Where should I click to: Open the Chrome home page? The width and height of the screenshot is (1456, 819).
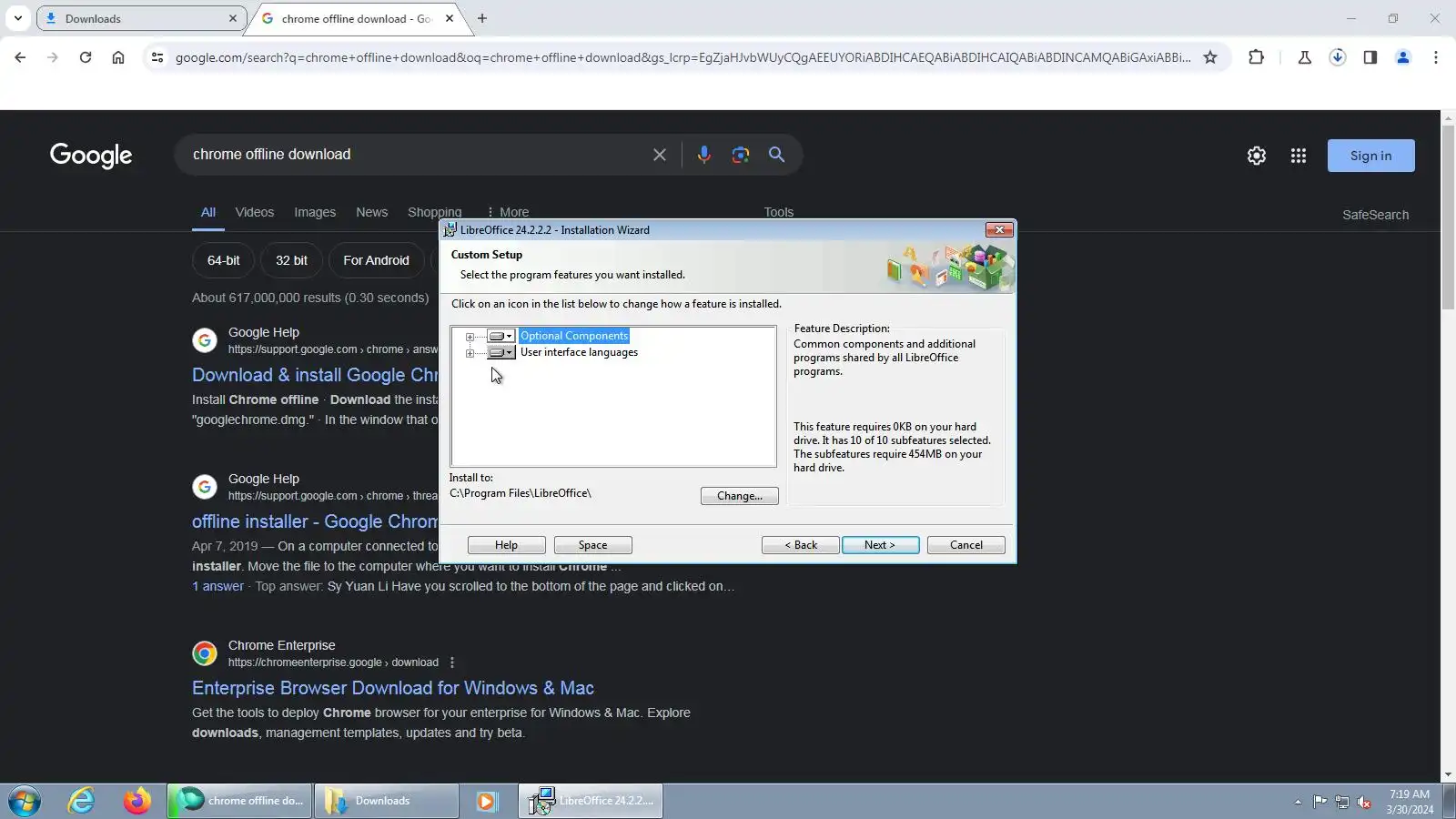coord(118,57)
